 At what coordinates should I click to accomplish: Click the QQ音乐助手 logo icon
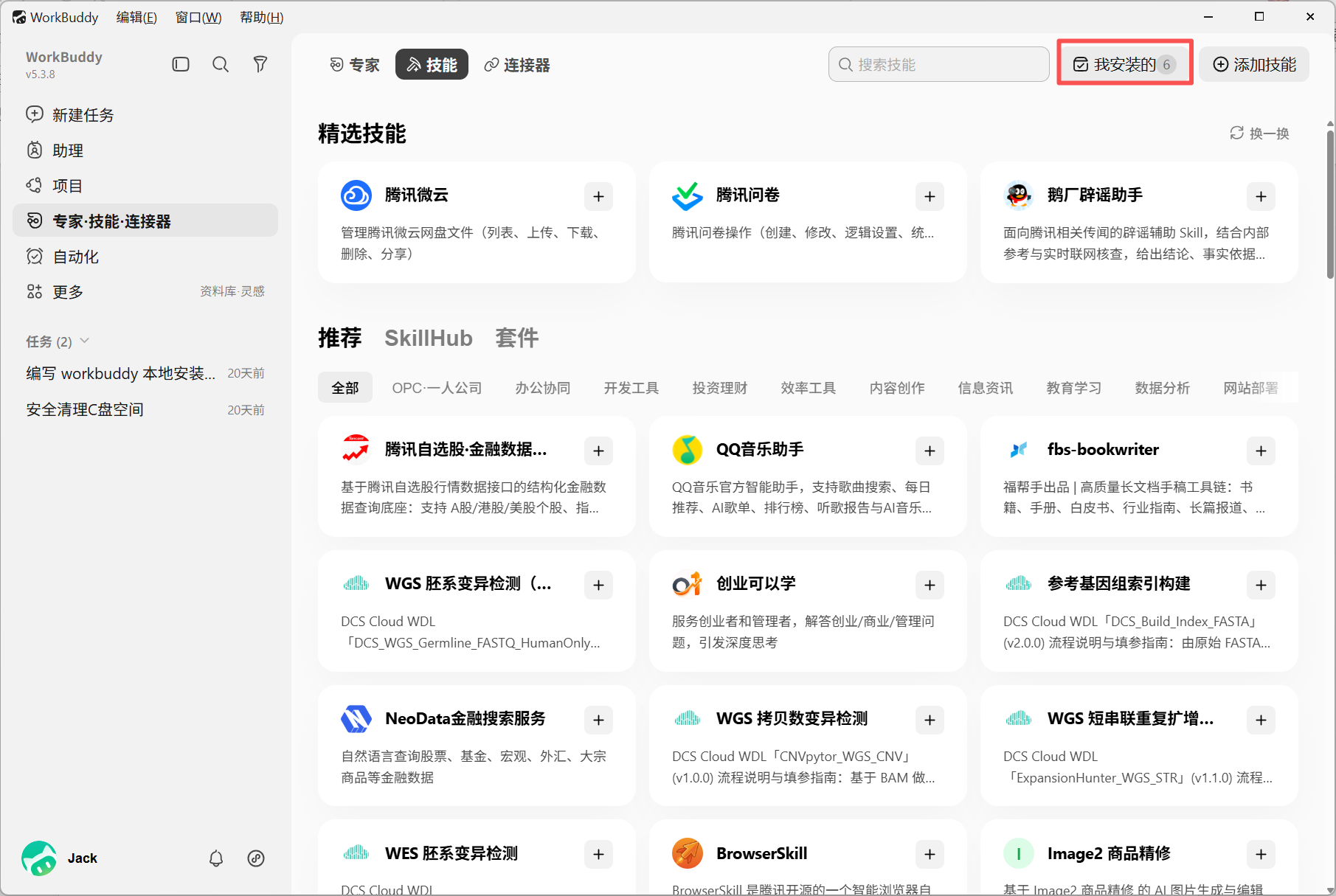tap(688, 450)
